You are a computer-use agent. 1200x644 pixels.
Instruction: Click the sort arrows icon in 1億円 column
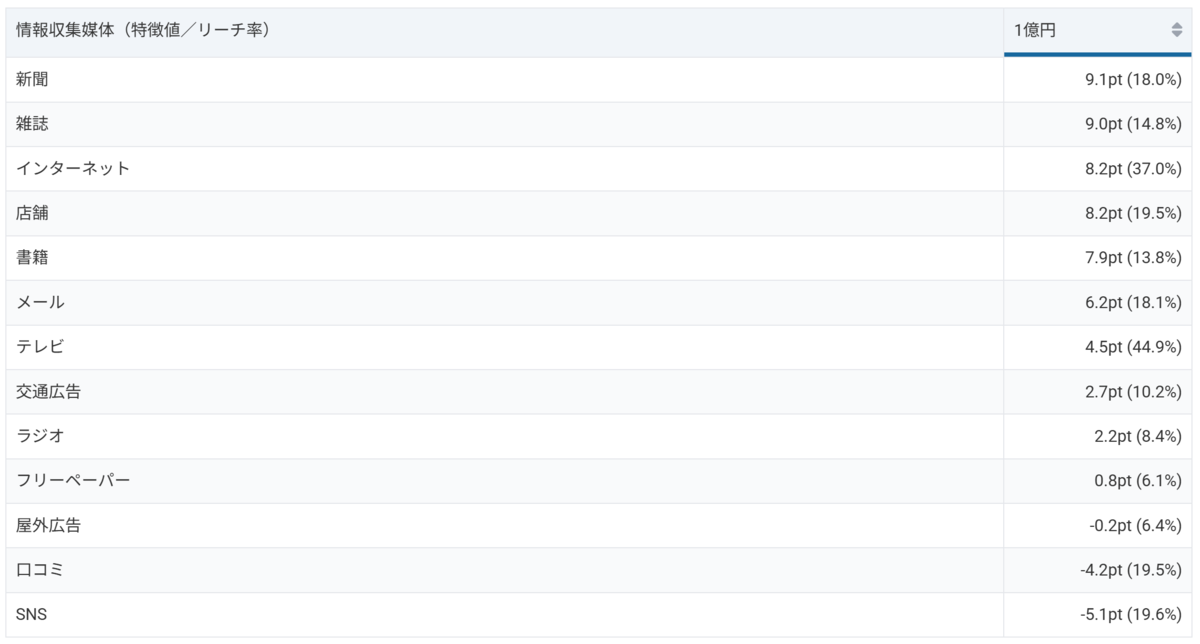[x=1176, y=31]
